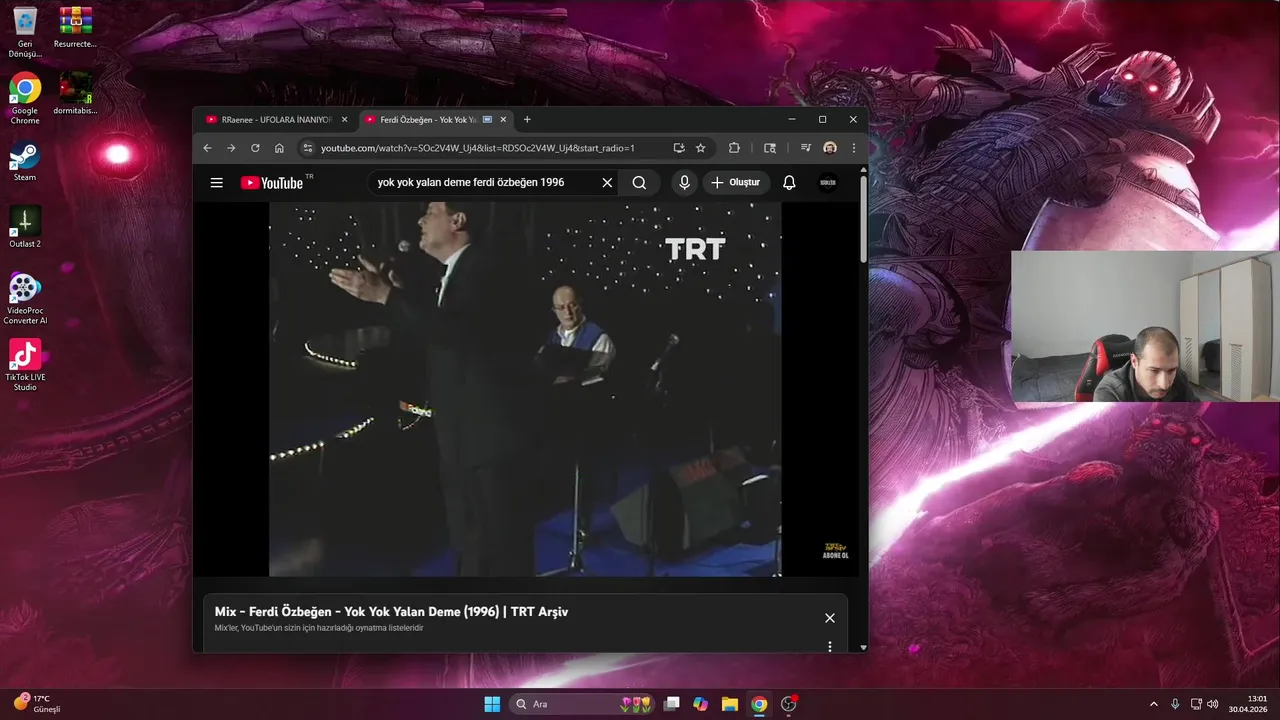1280x720 pixels.
Task: Close the Mix playlist panel
Action: point(830,618)
